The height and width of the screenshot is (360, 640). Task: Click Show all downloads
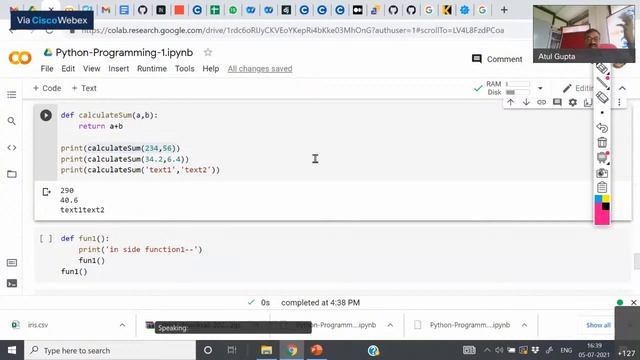coord(598,325)
